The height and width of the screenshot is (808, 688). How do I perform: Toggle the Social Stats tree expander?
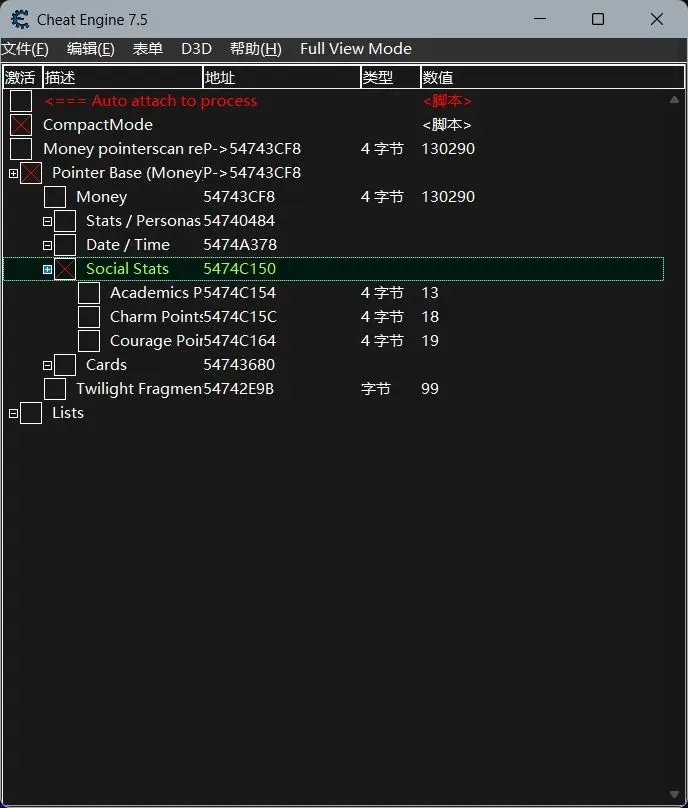(x=47, y=270)
